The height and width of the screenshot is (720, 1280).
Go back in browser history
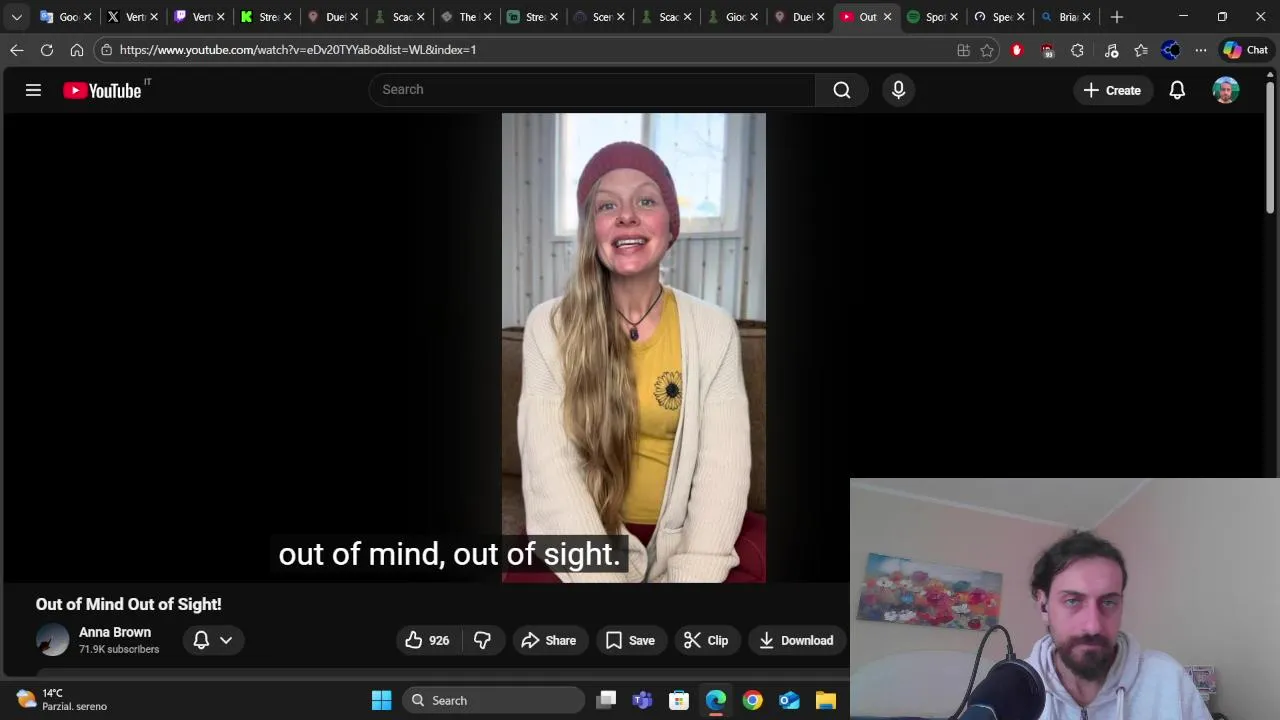click(x=17, y=50)
